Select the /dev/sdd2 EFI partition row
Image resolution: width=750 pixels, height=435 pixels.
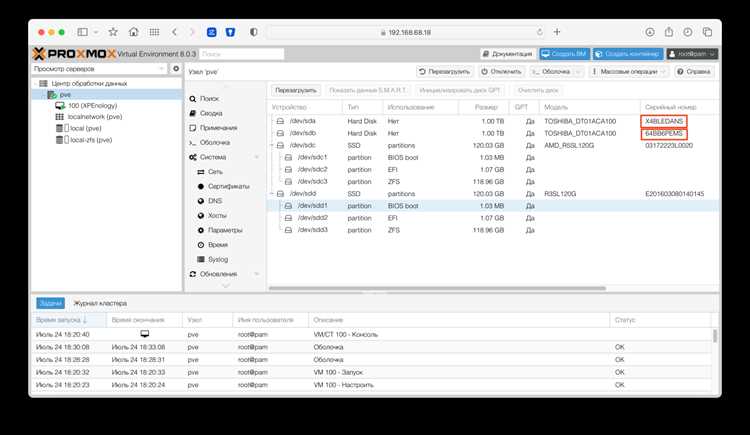pos(493,218)
